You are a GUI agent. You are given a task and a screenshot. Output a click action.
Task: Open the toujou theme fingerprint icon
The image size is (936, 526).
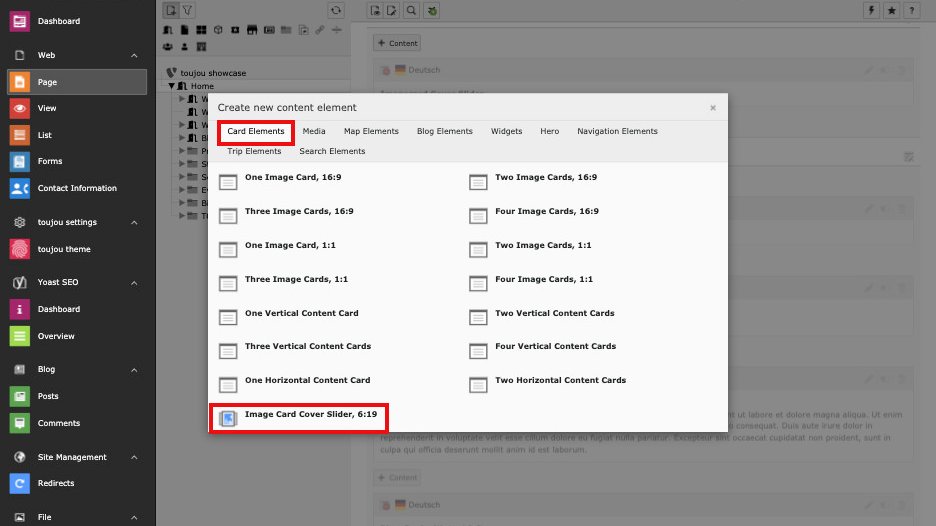click(x=20, y=249)
